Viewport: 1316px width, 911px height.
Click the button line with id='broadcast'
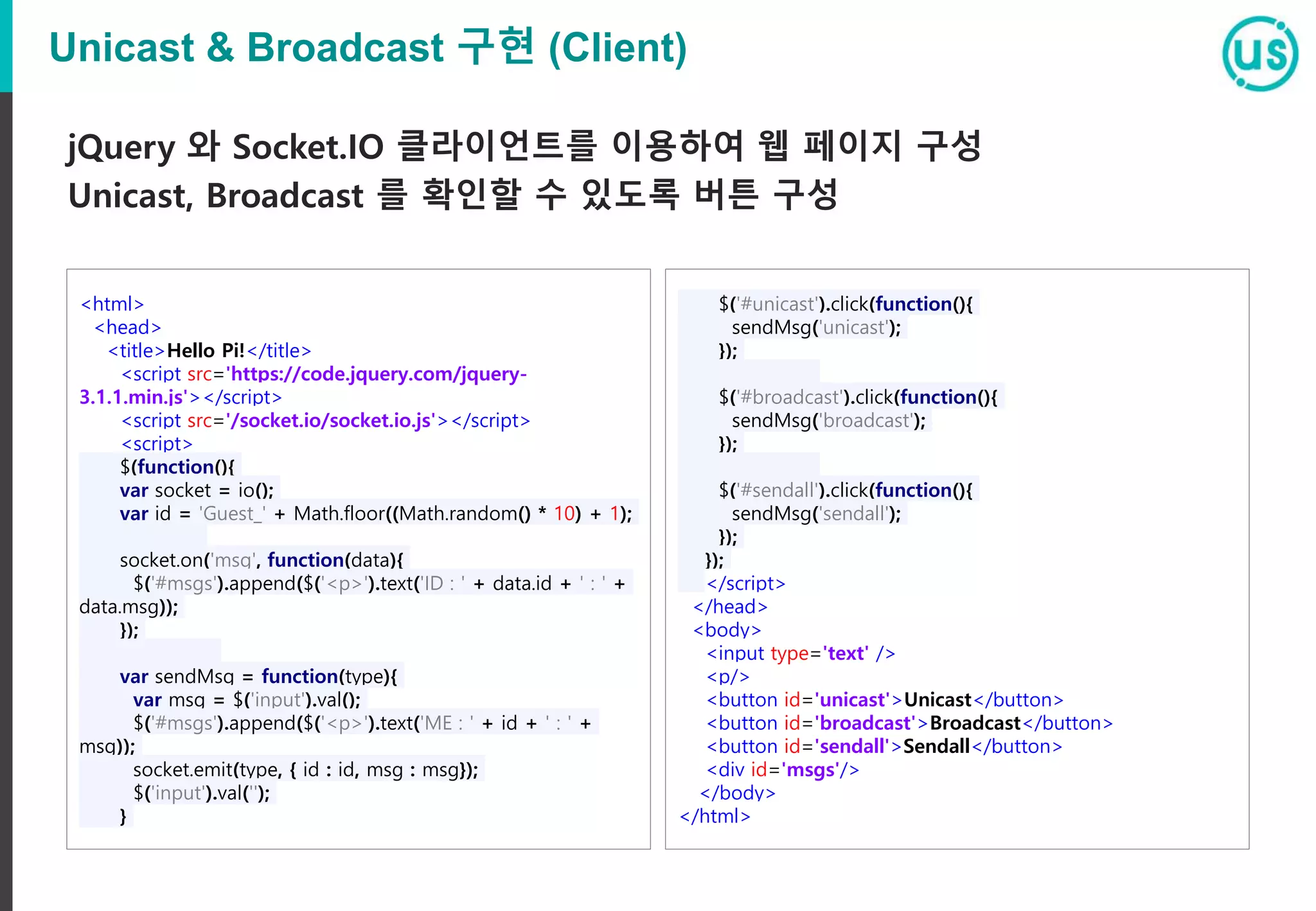910,723
